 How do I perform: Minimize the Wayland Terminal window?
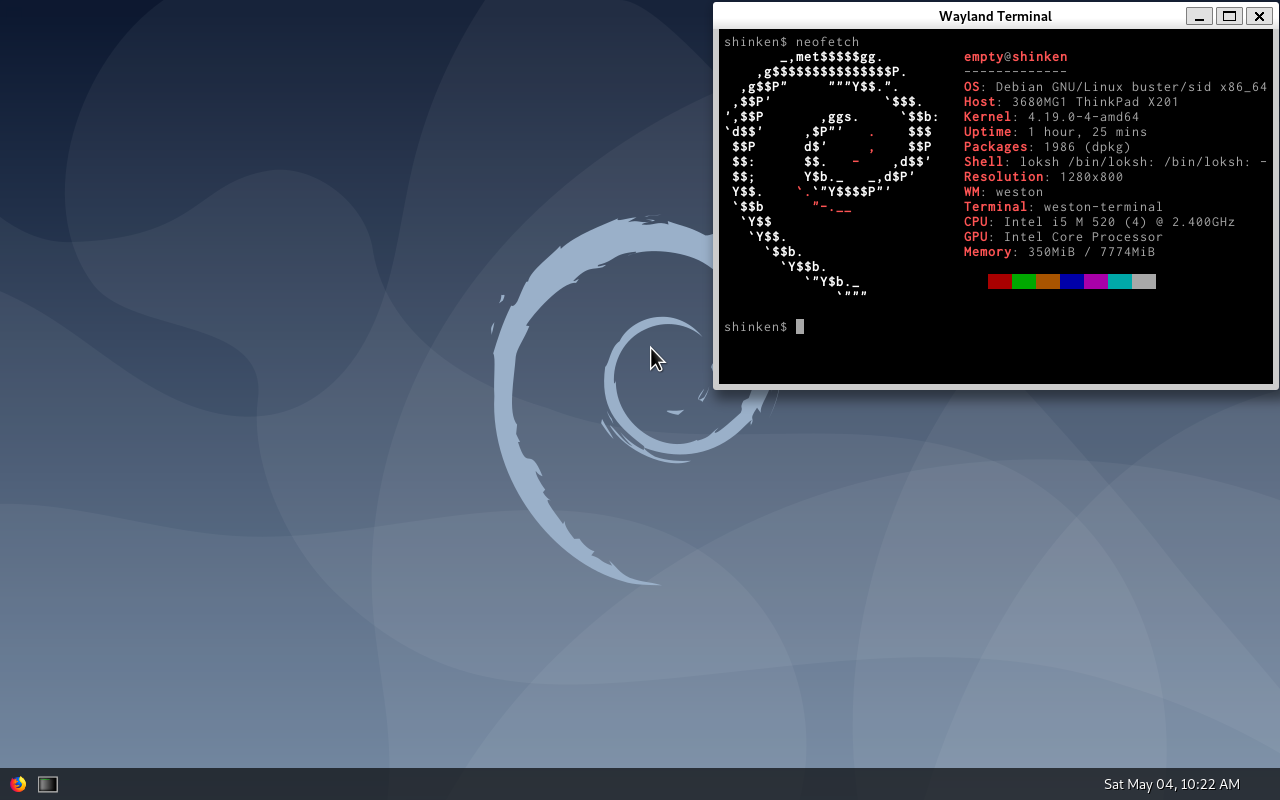[x=1199, y=16]
